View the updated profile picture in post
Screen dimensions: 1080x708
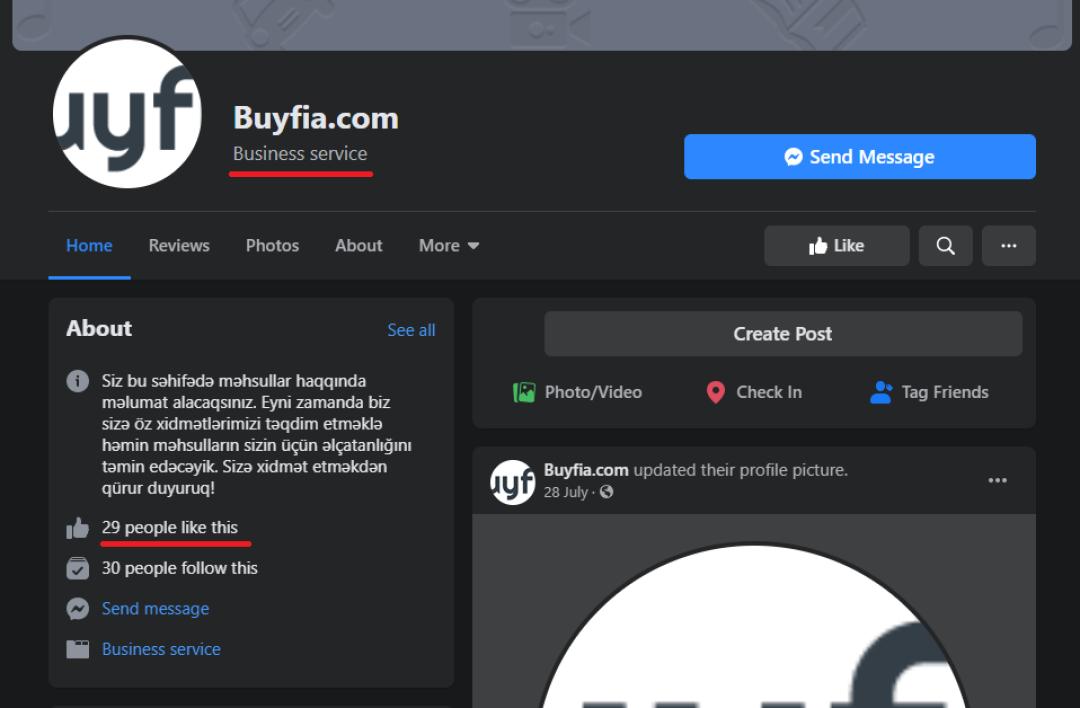click(754, 611)
